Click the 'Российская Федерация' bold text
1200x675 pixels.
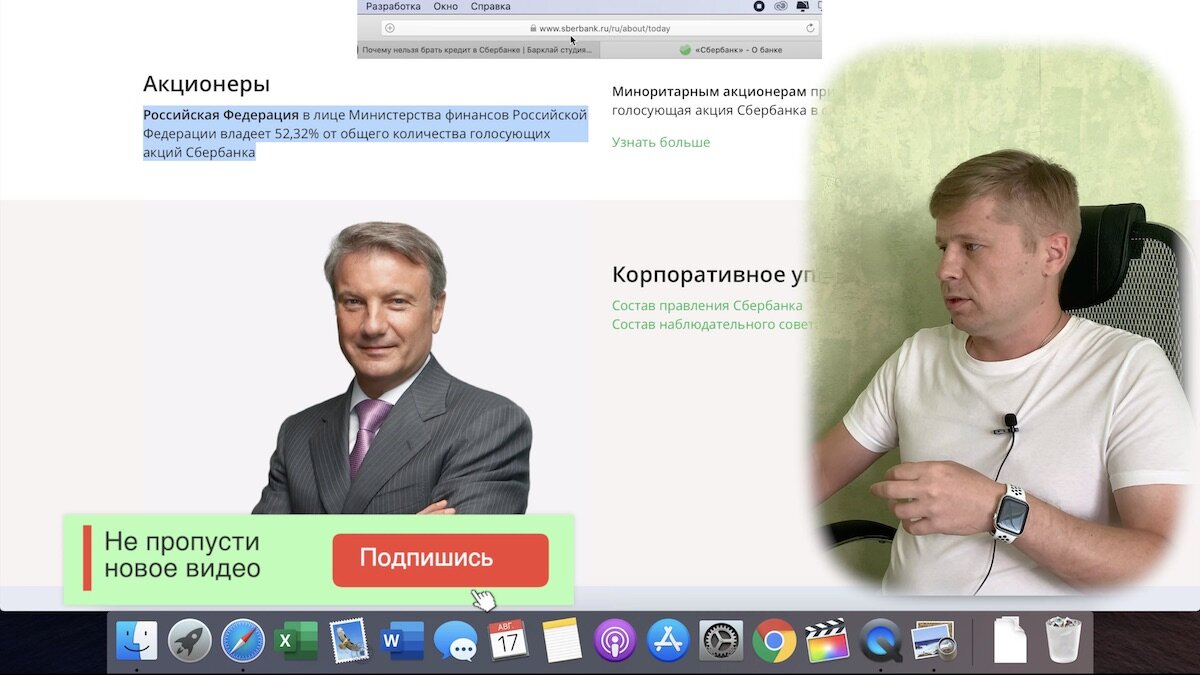pos(221,114)
